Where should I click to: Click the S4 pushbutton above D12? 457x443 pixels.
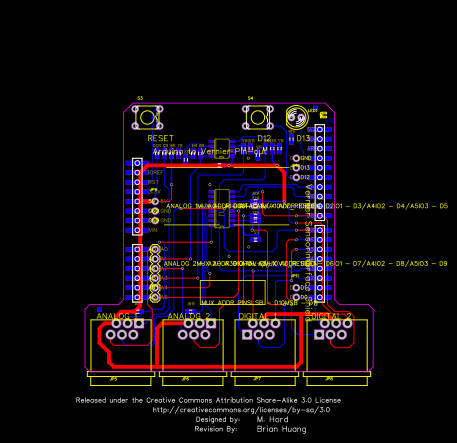coord(258,117)
